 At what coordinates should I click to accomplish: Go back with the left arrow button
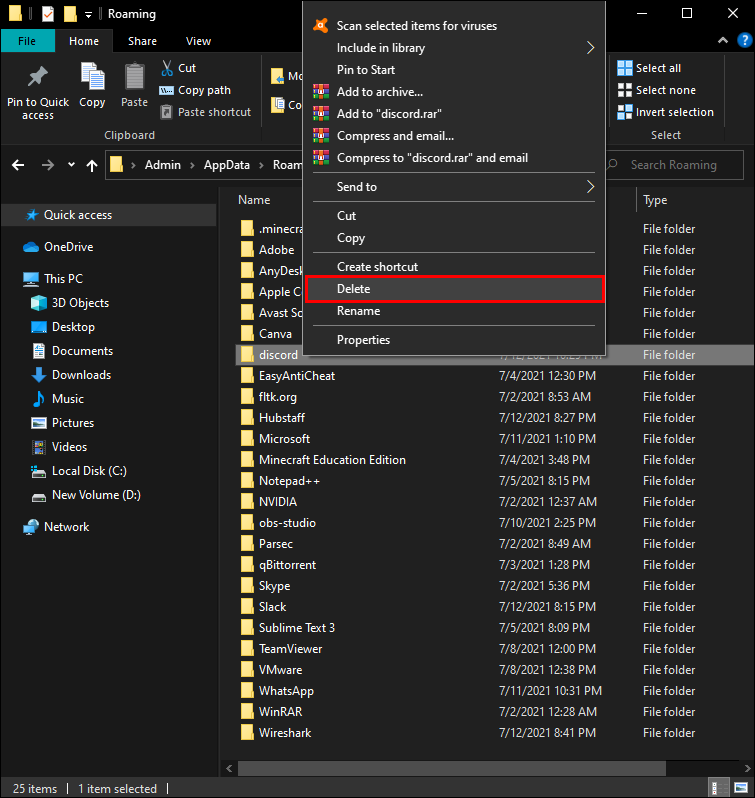(18, 165)
